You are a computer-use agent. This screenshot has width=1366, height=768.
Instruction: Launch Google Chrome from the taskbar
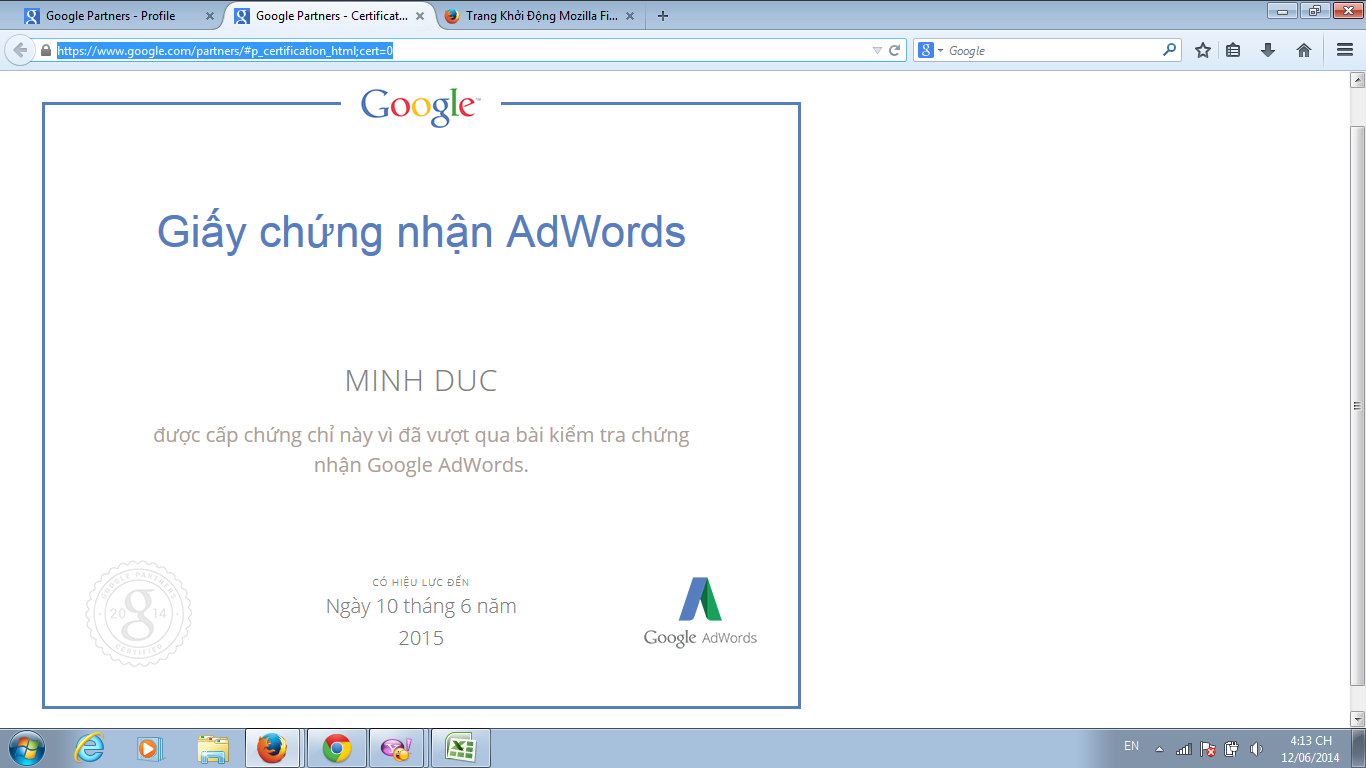(x=336, y=747)
